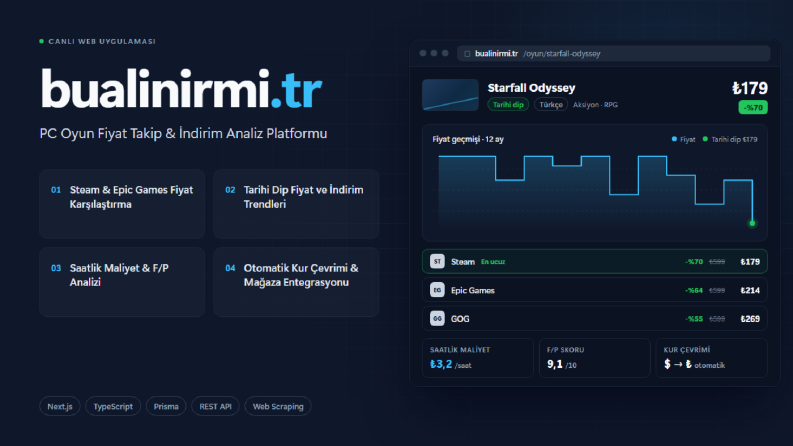
Task: Click the green Tarihi dip legend marker
Action: (x=705, y=139)
